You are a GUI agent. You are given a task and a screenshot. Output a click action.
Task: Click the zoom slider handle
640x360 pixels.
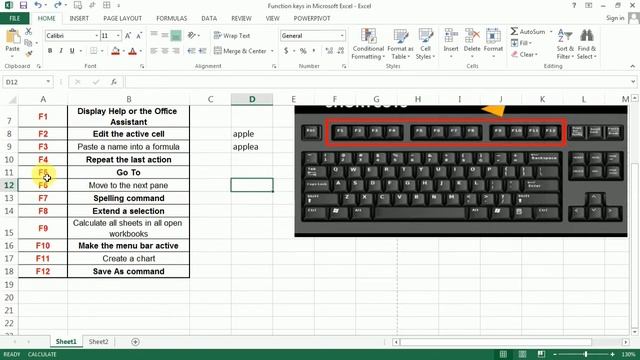(x=586, y=354)
